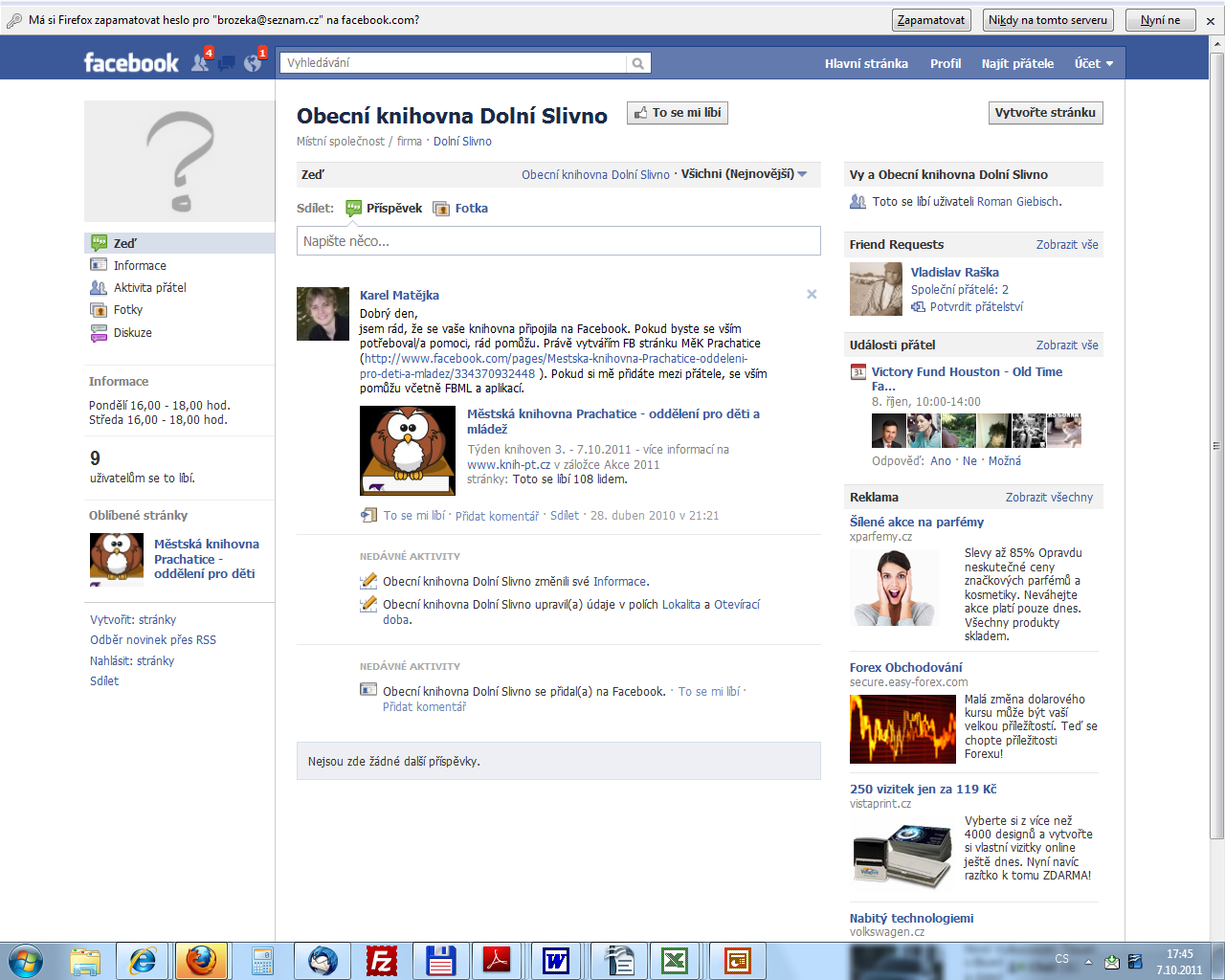1225x980 pixels.
Task: Go to Hlavní stránka
Action: 866,63
